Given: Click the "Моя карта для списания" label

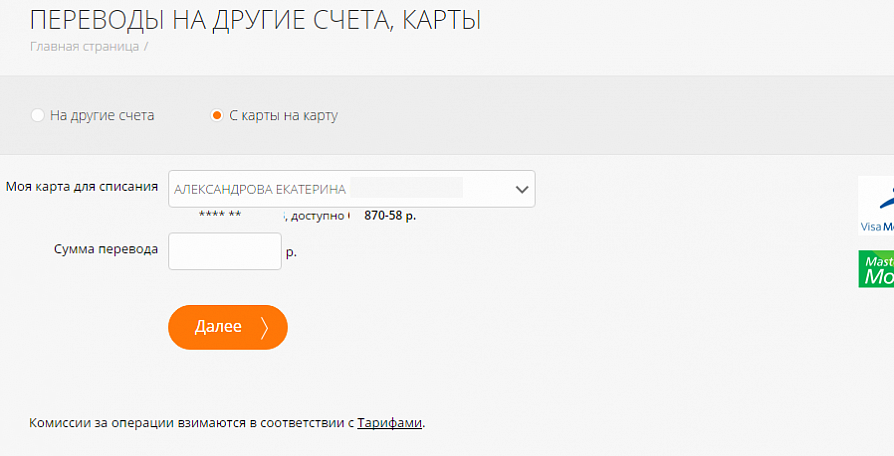Looking at the screenshot, I should [82, 186].
